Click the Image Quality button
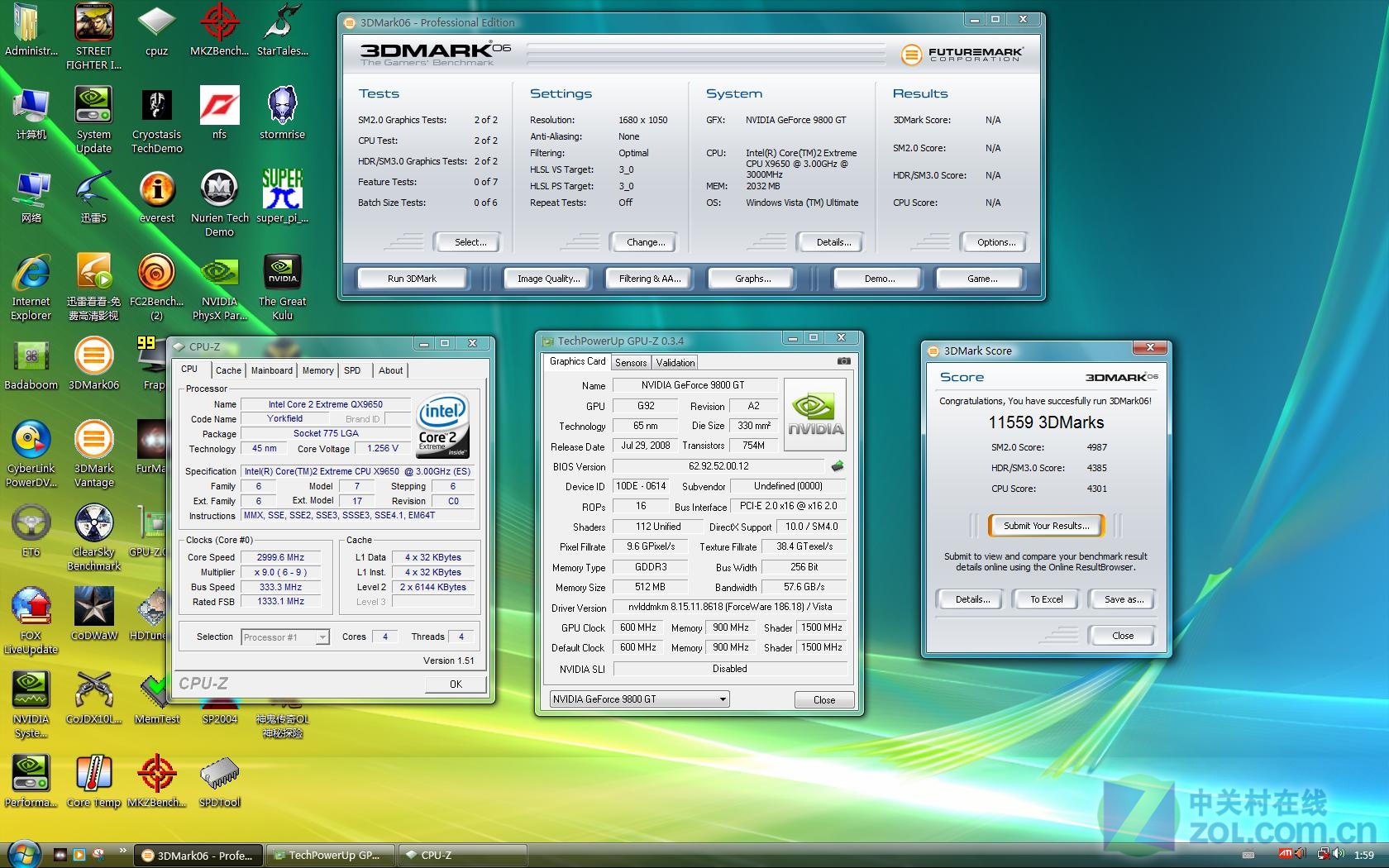The image size is (1389, 868). pyautogui.click(x=548, y=279)
